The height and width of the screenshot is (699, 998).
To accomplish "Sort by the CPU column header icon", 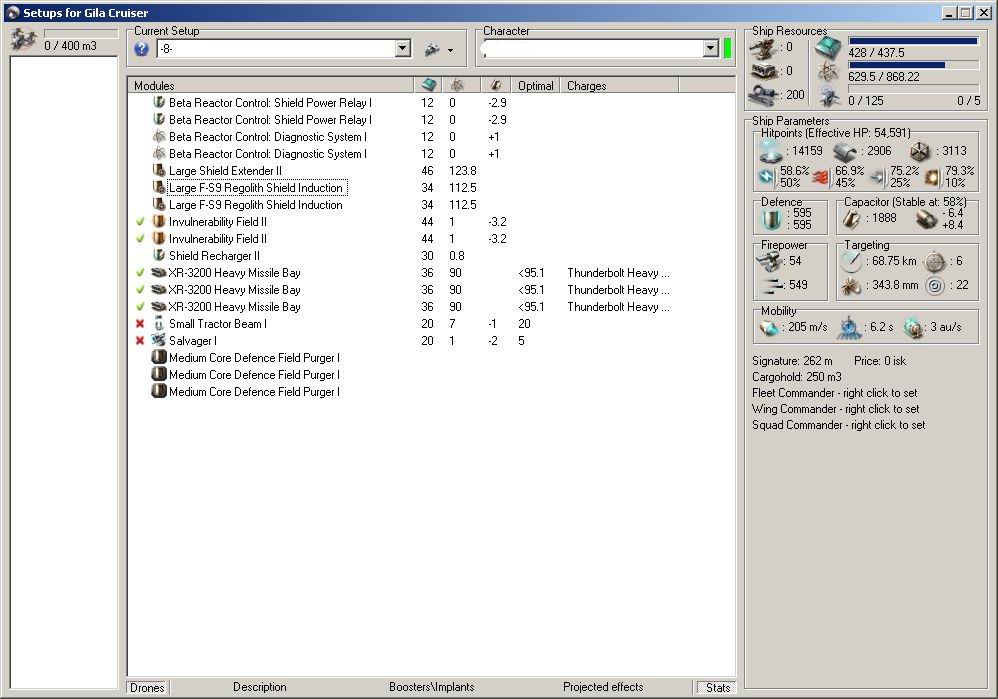I will [428, 85].
